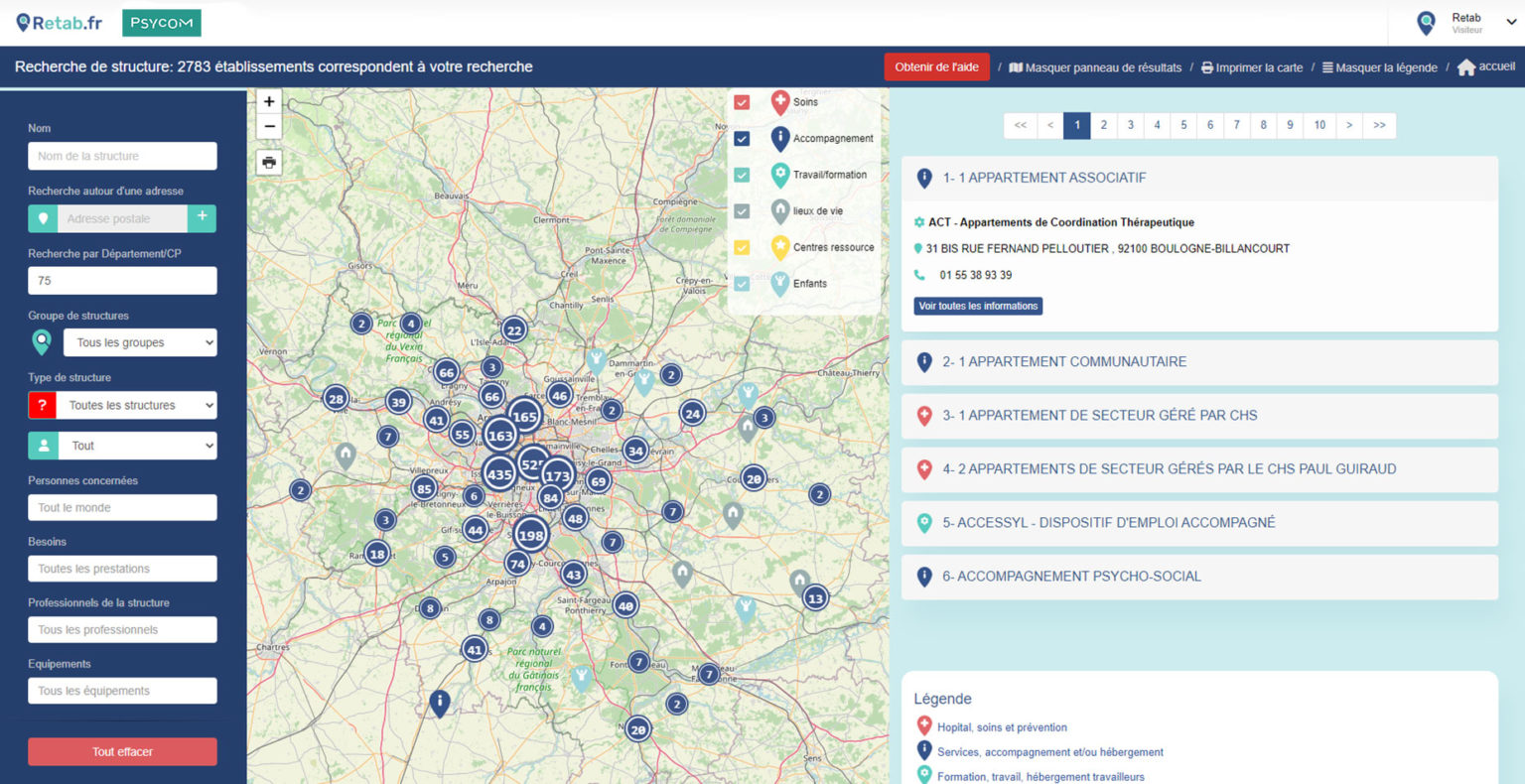1525x784 pixels.
Task: Click the 198 cluster marker on map
Action: point(531,535)
